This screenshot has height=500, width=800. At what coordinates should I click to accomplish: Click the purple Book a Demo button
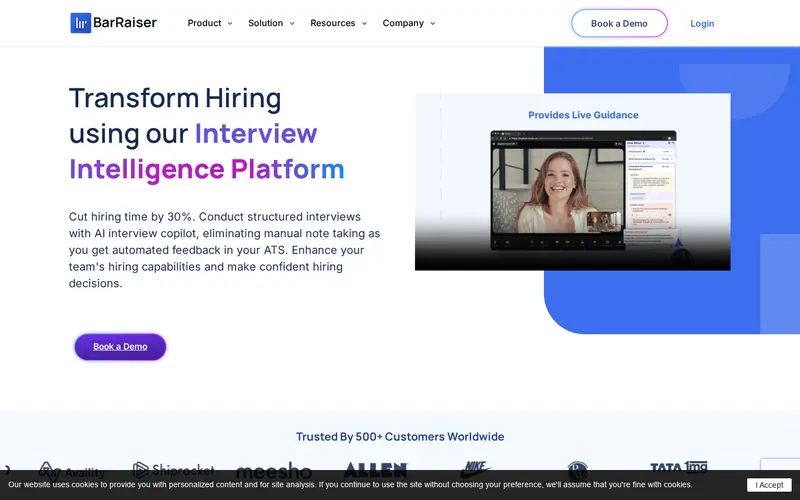(x=120, y=347)
